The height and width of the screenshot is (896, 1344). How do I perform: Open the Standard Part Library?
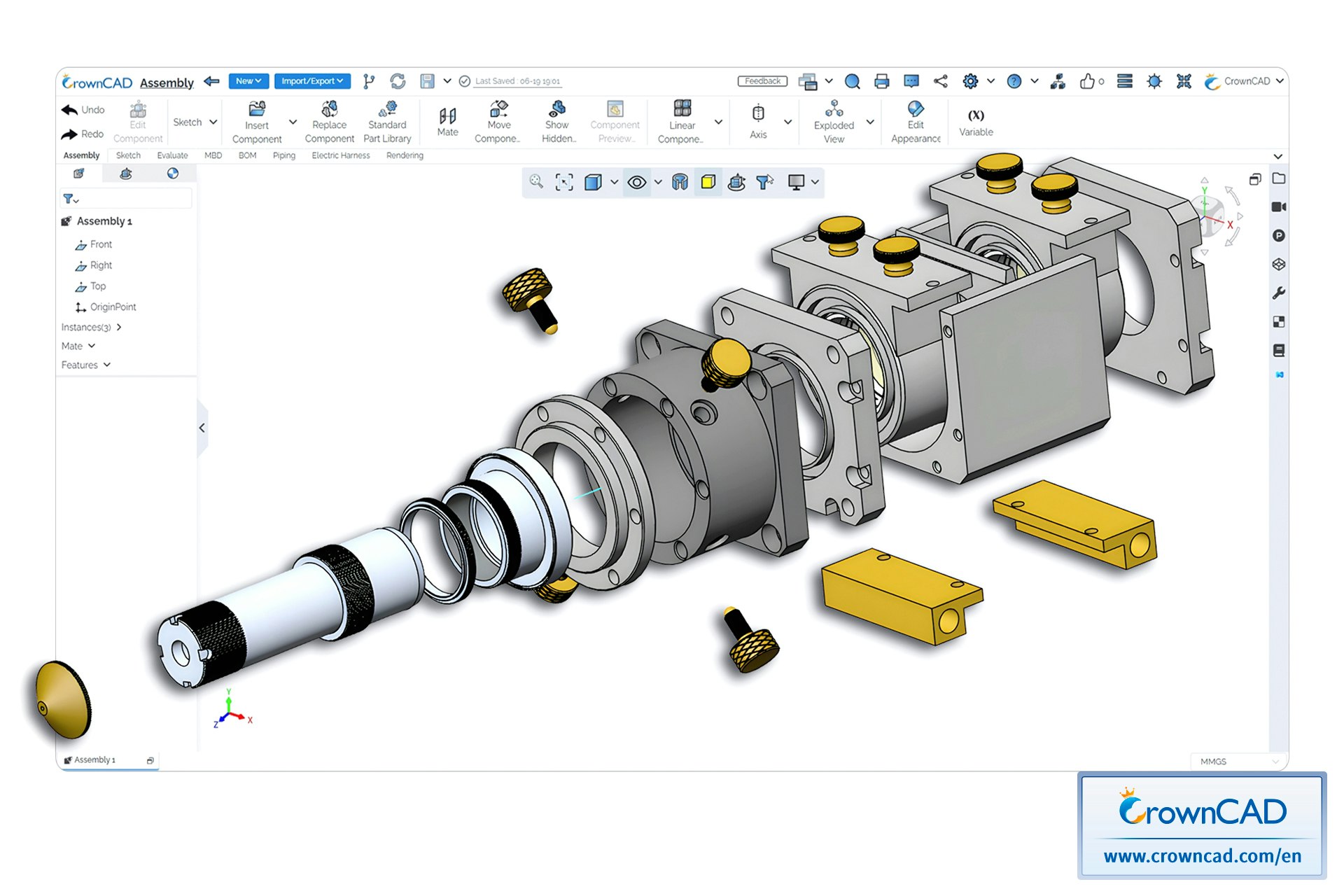[387, 121]
